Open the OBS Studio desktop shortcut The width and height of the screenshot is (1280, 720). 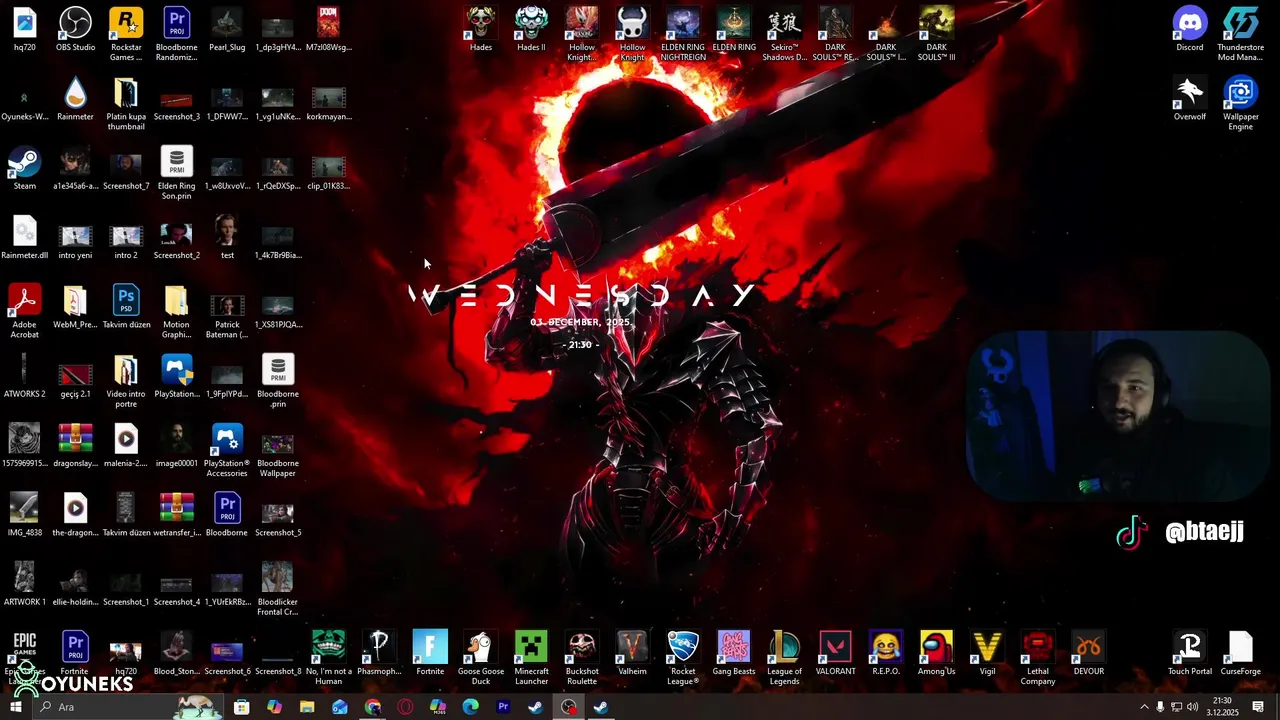pos(75,30)
